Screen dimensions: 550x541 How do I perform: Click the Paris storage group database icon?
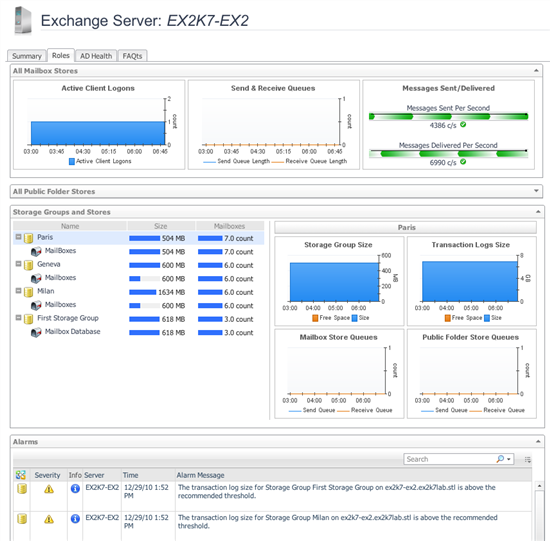point(28,238)
